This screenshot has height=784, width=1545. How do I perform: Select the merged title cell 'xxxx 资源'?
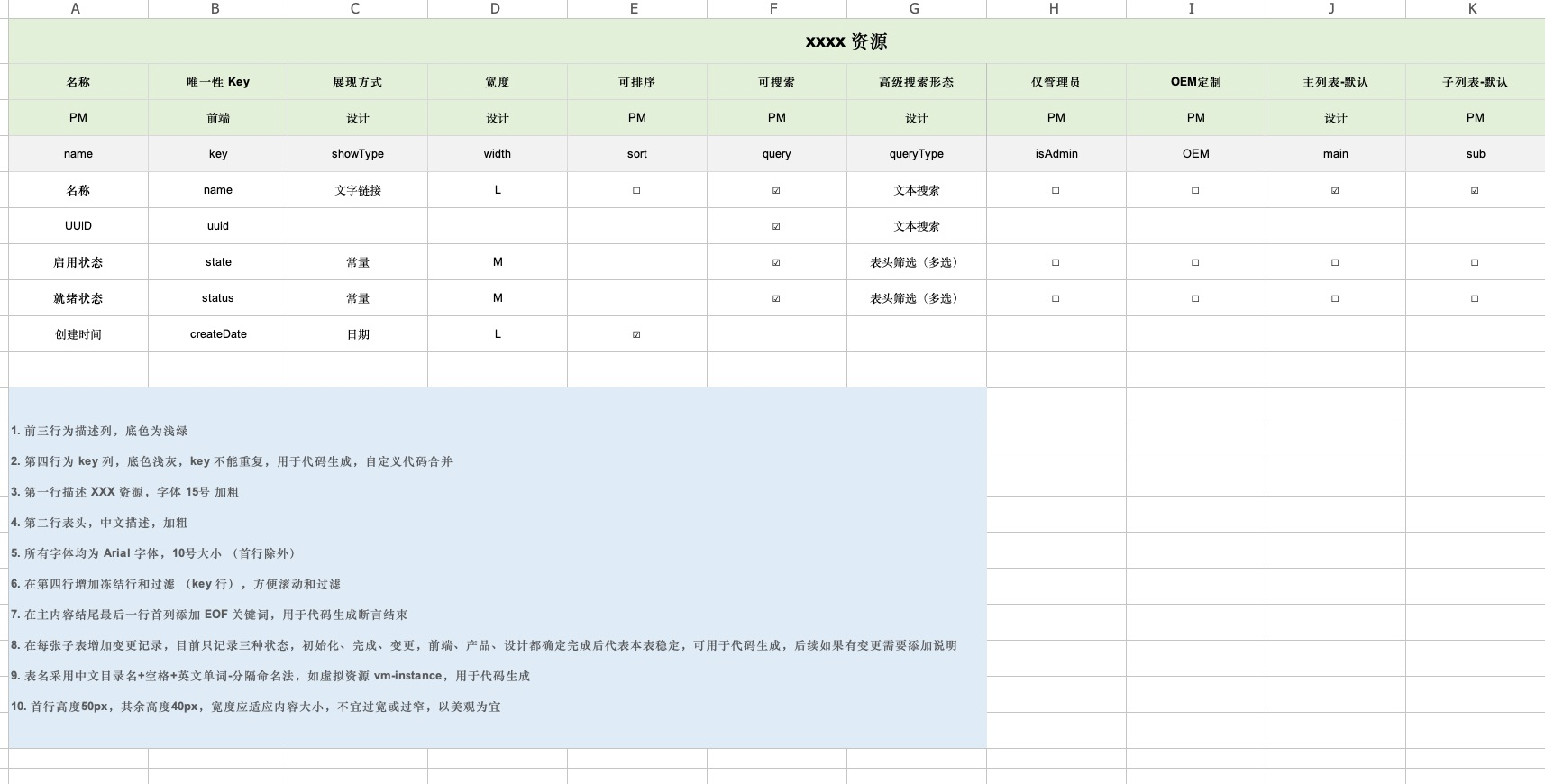coord(846,41)
